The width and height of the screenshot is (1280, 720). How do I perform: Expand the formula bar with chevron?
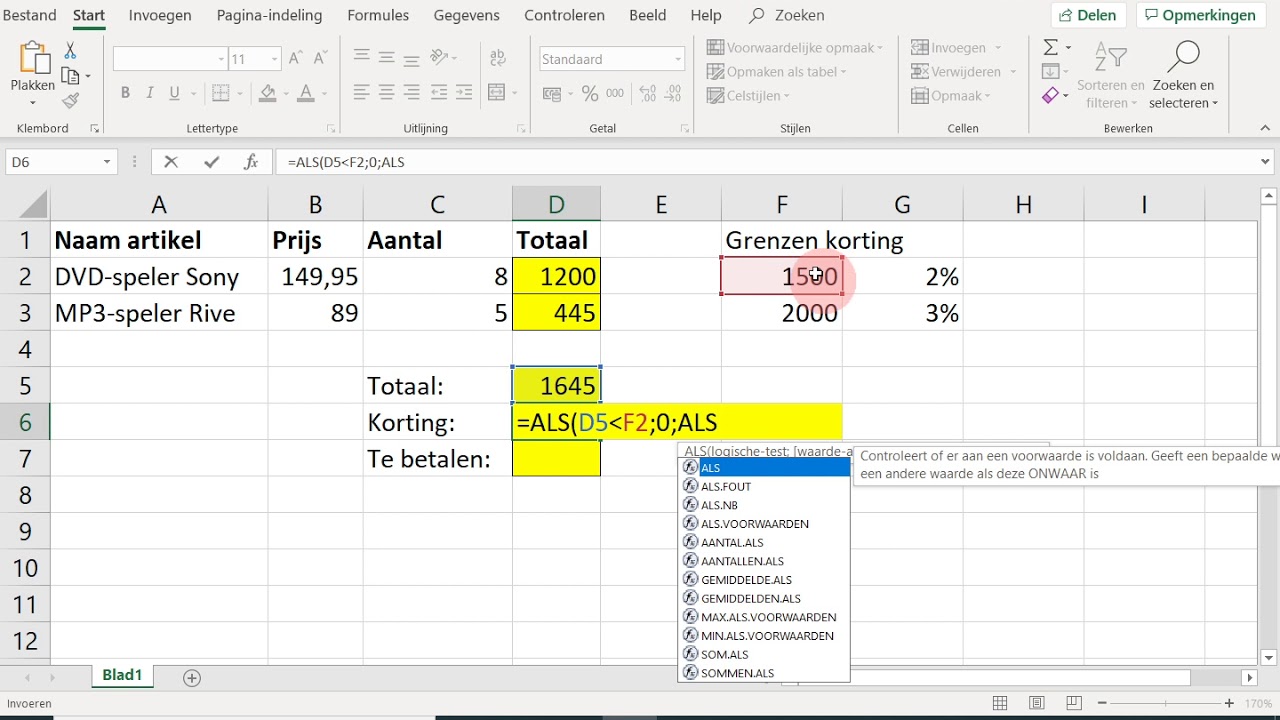pos(1266,162)
